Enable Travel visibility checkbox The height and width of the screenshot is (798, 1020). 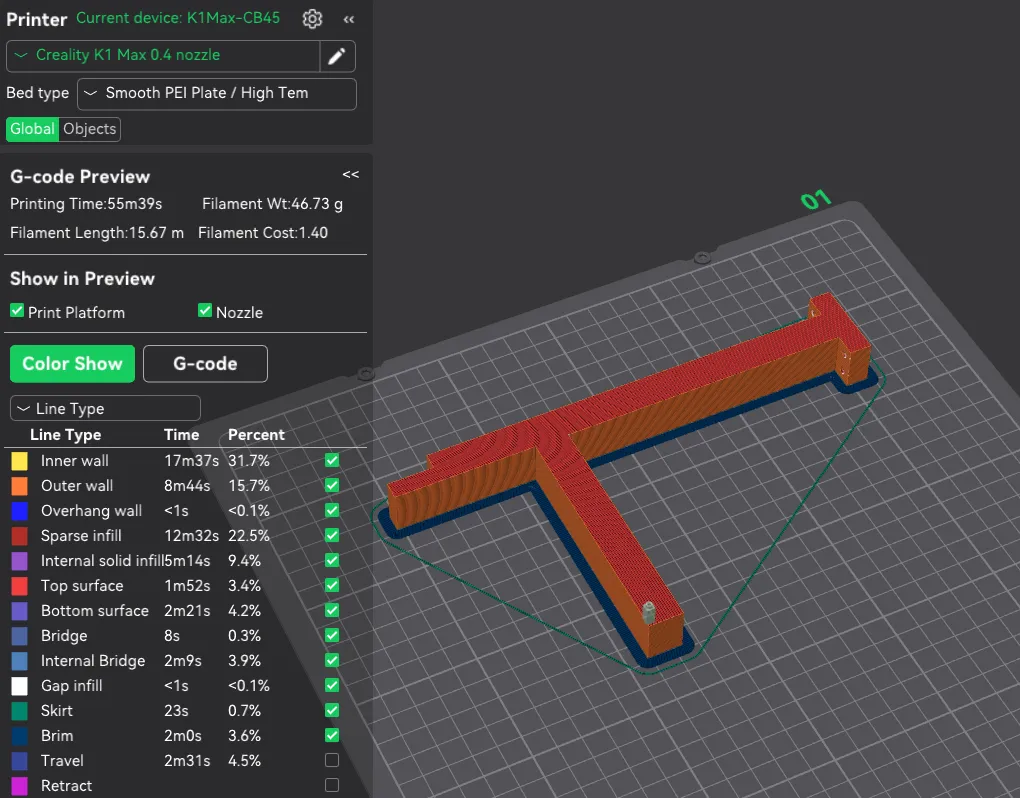(x=332, y=760)
